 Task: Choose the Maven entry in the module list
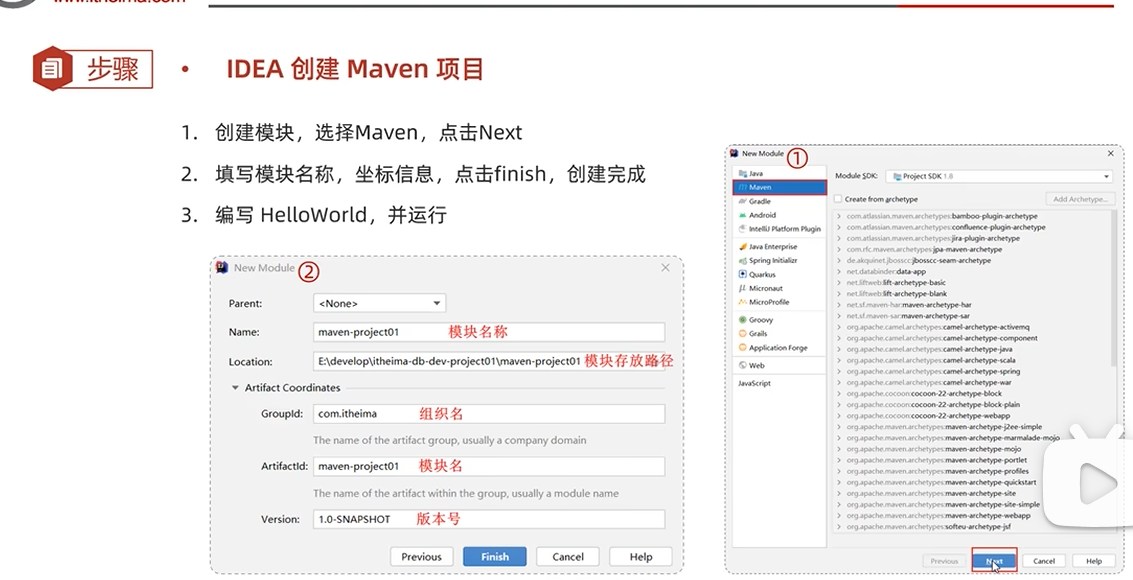[779, 187]
